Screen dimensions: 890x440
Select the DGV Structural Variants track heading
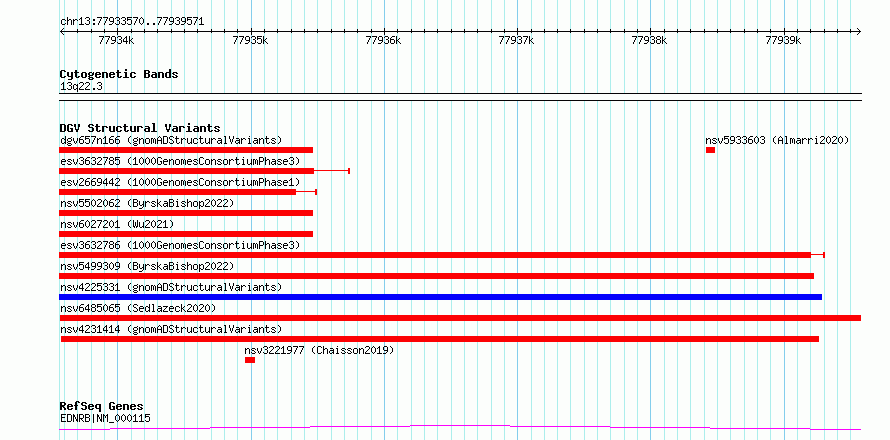click(x=140, y=128)
